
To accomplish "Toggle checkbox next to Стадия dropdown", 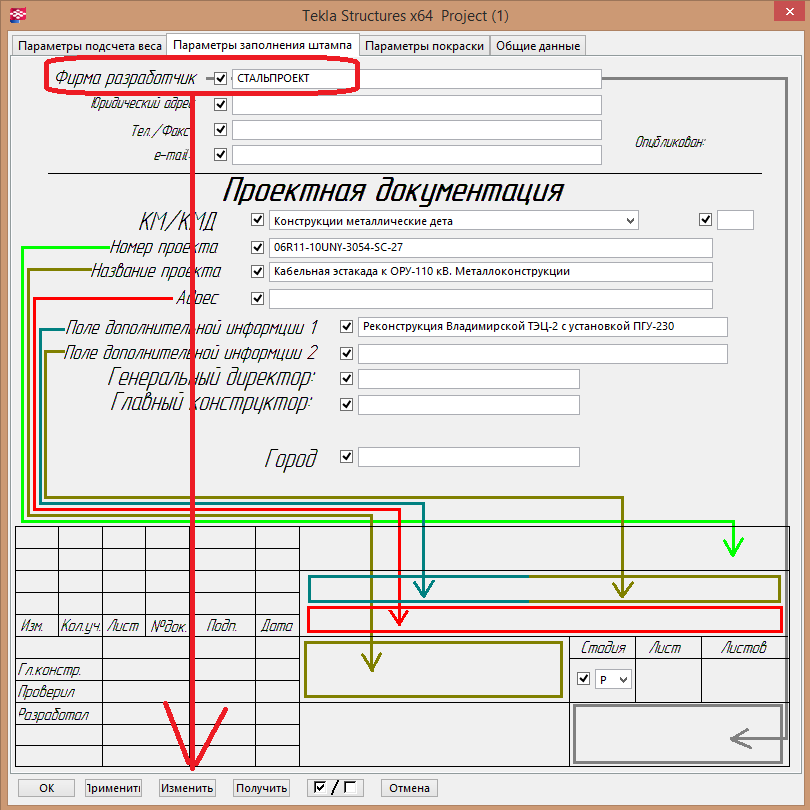I will (x=583, y=678).
